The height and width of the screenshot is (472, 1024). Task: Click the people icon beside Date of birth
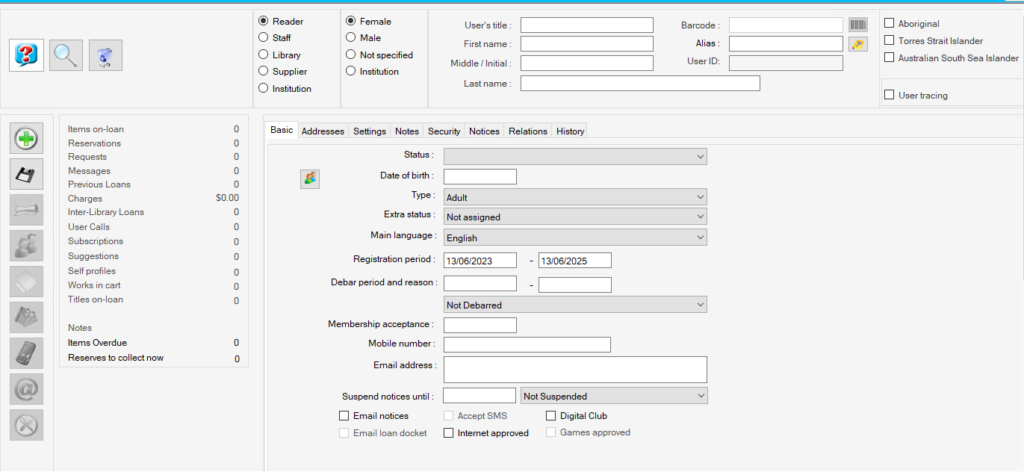pyautogui.click(x=310, y=179)
